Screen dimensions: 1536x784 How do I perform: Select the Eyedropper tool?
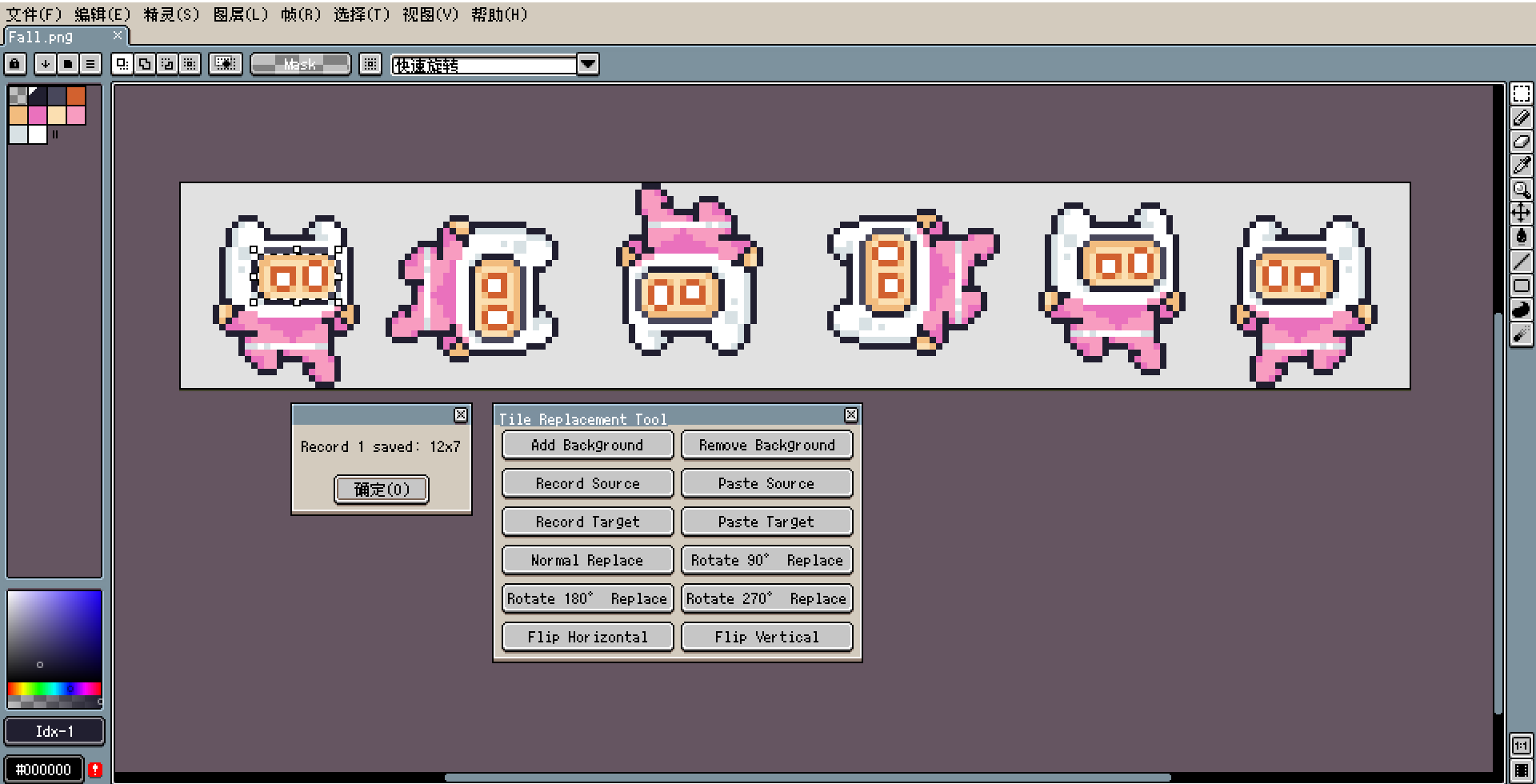click(1522, 166)
